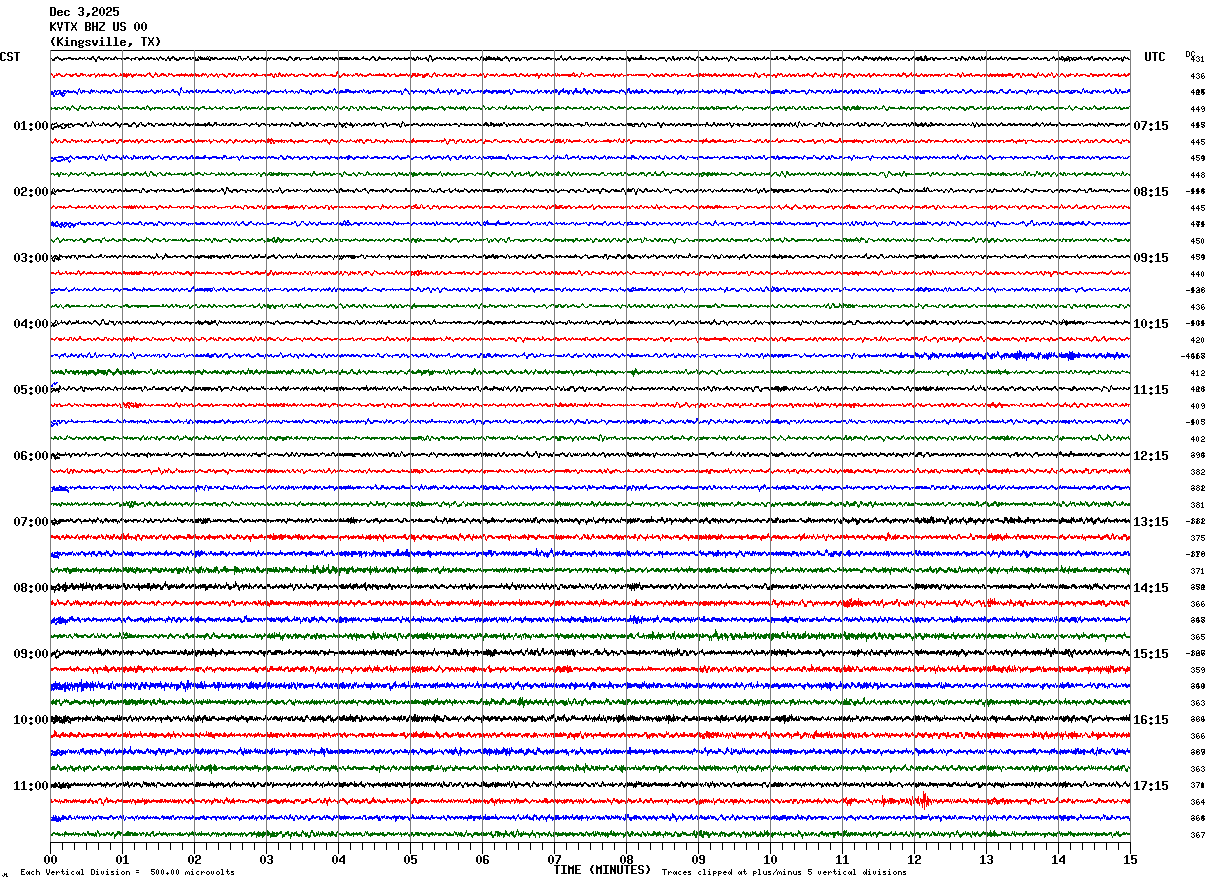Click the DC offset value 364

click(1197, 802)
